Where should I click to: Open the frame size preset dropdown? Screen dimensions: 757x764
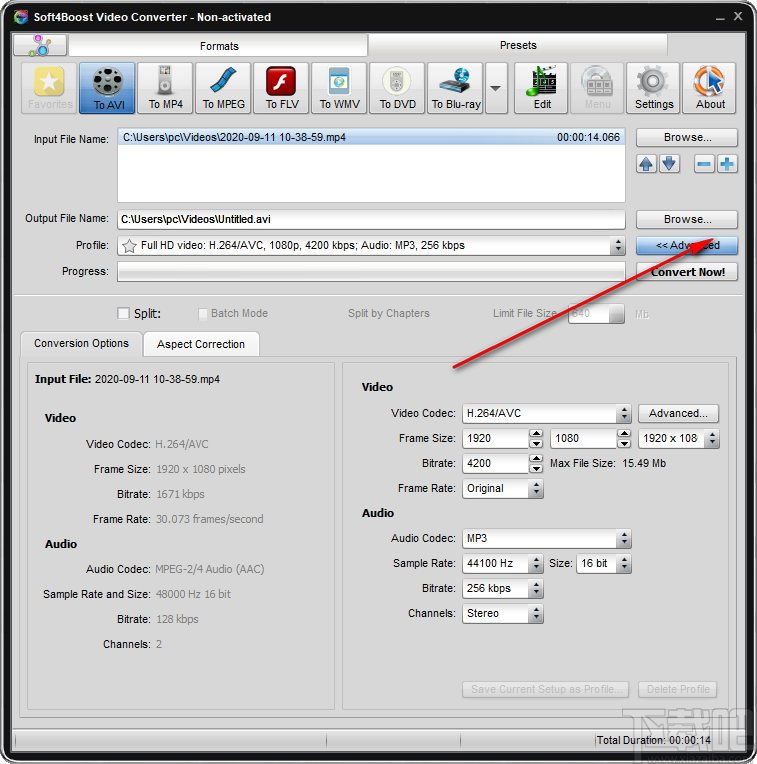[x=712, y=439]
